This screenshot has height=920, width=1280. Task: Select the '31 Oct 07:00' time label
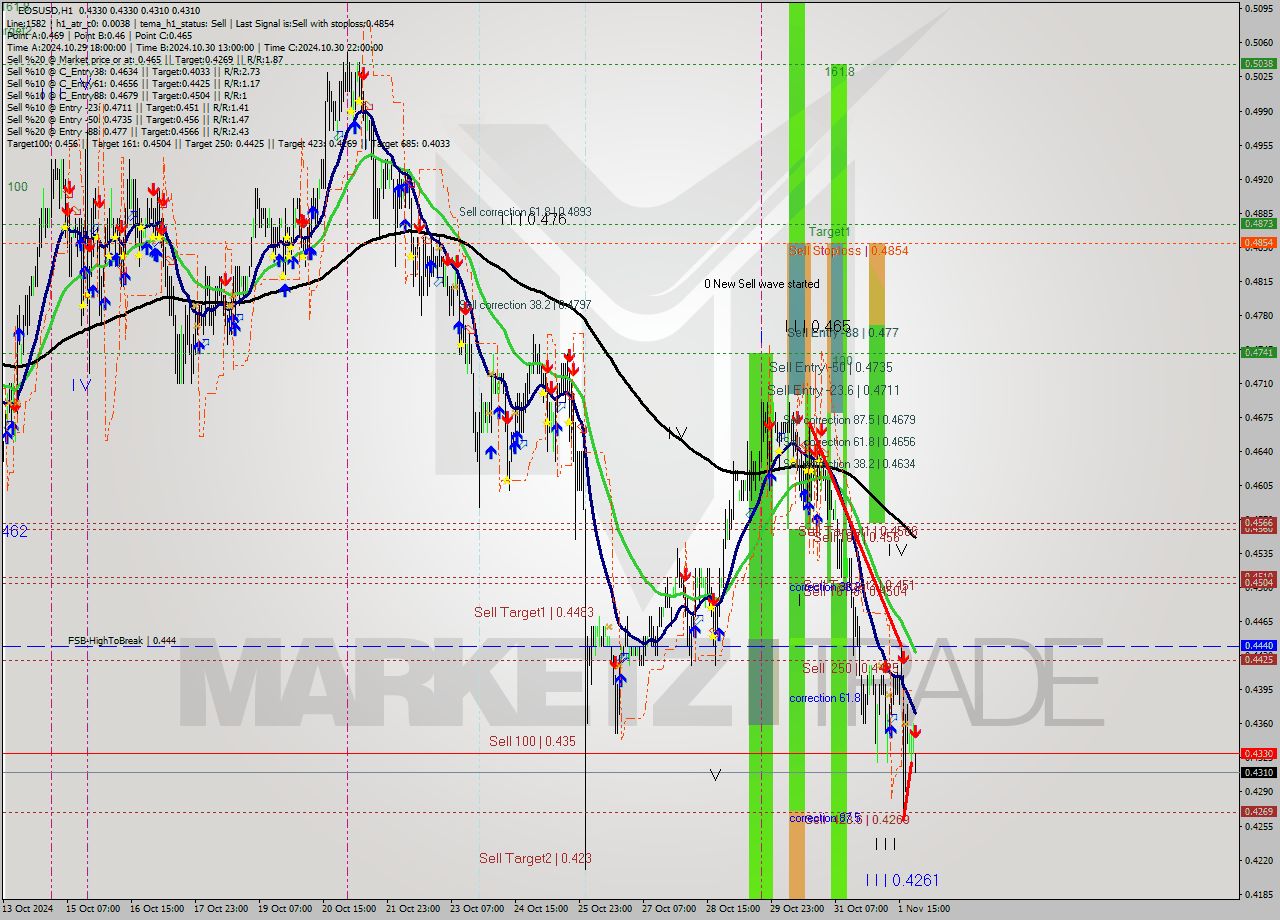coord(860,909)
